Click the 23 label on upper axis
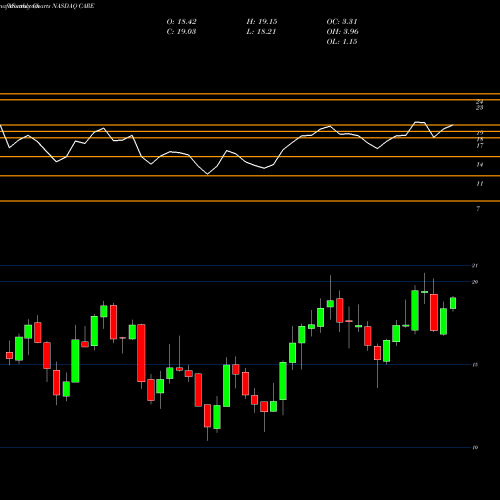 tap(480, 108)
